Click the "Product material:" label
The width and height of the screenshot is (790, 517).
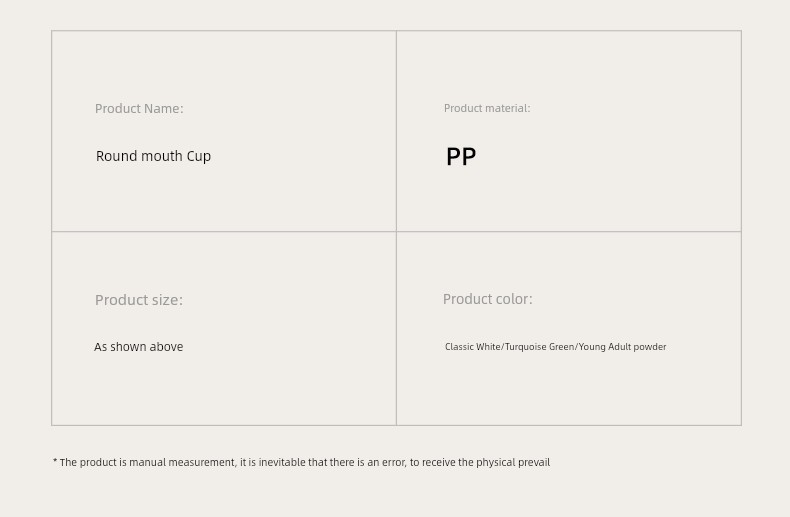pyautogui.click(x=487, y=108)
